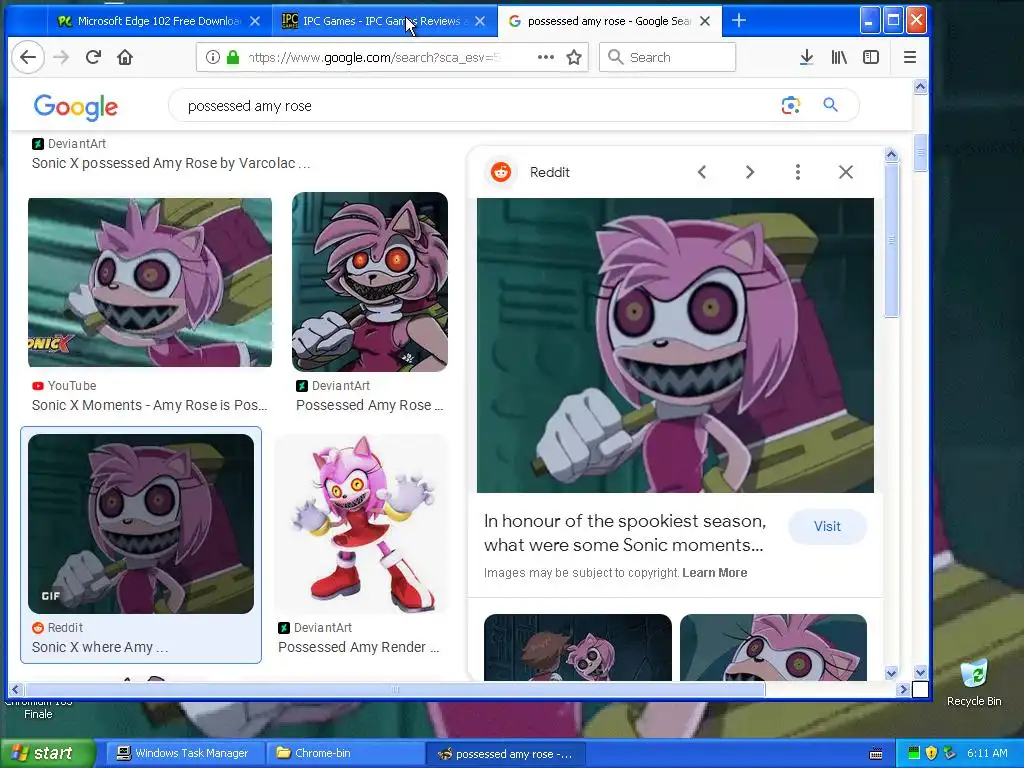Click the large Reddit preview image

[675, 345]
